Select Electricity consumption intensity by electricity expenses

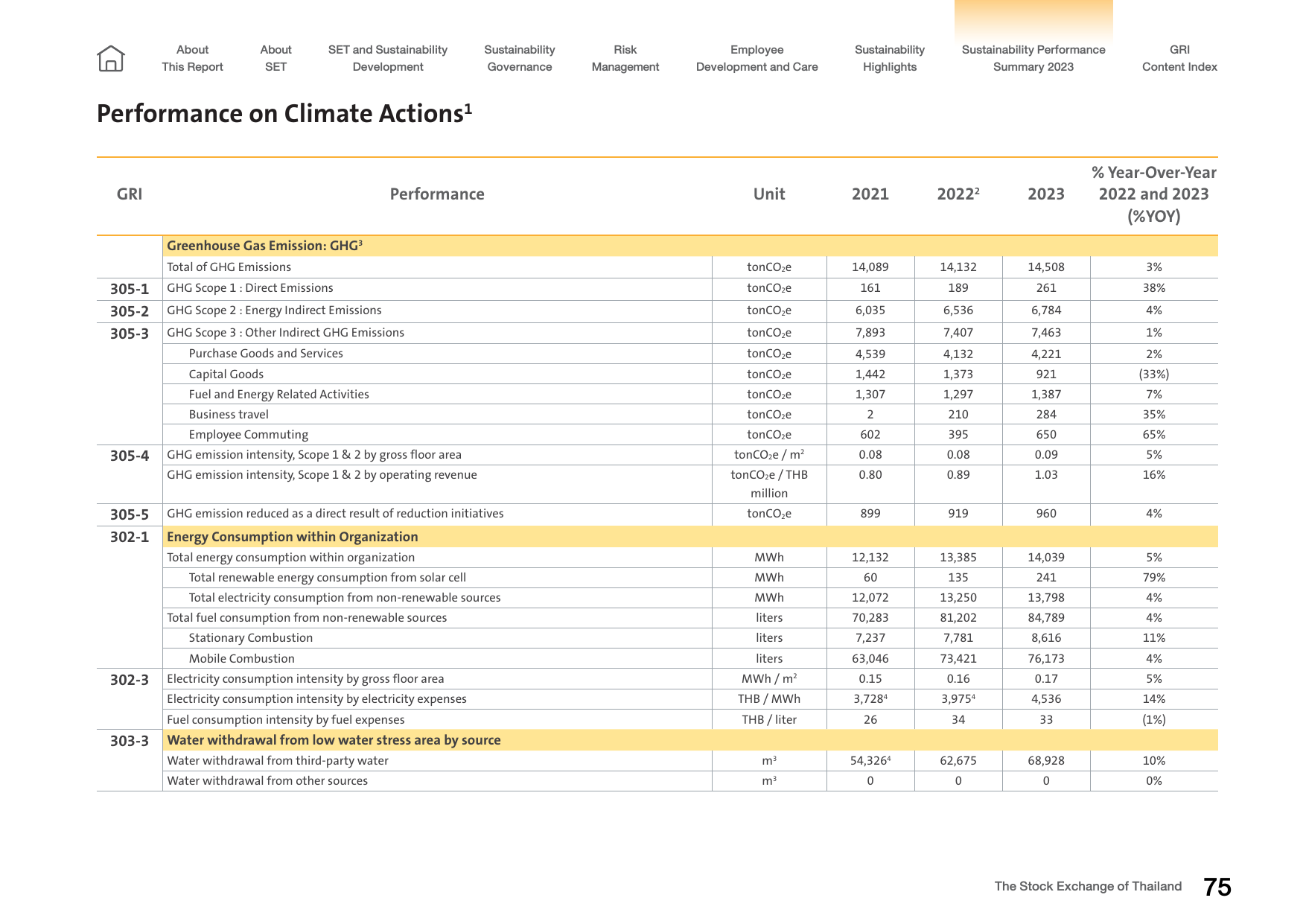click(x=316, y=699)
